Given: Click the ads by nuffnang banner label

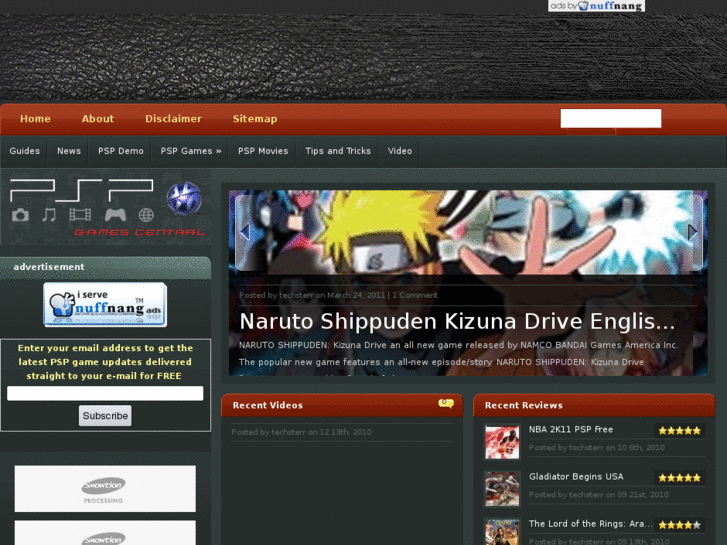Looking at the screenshot, I should [x=596, y=6].
